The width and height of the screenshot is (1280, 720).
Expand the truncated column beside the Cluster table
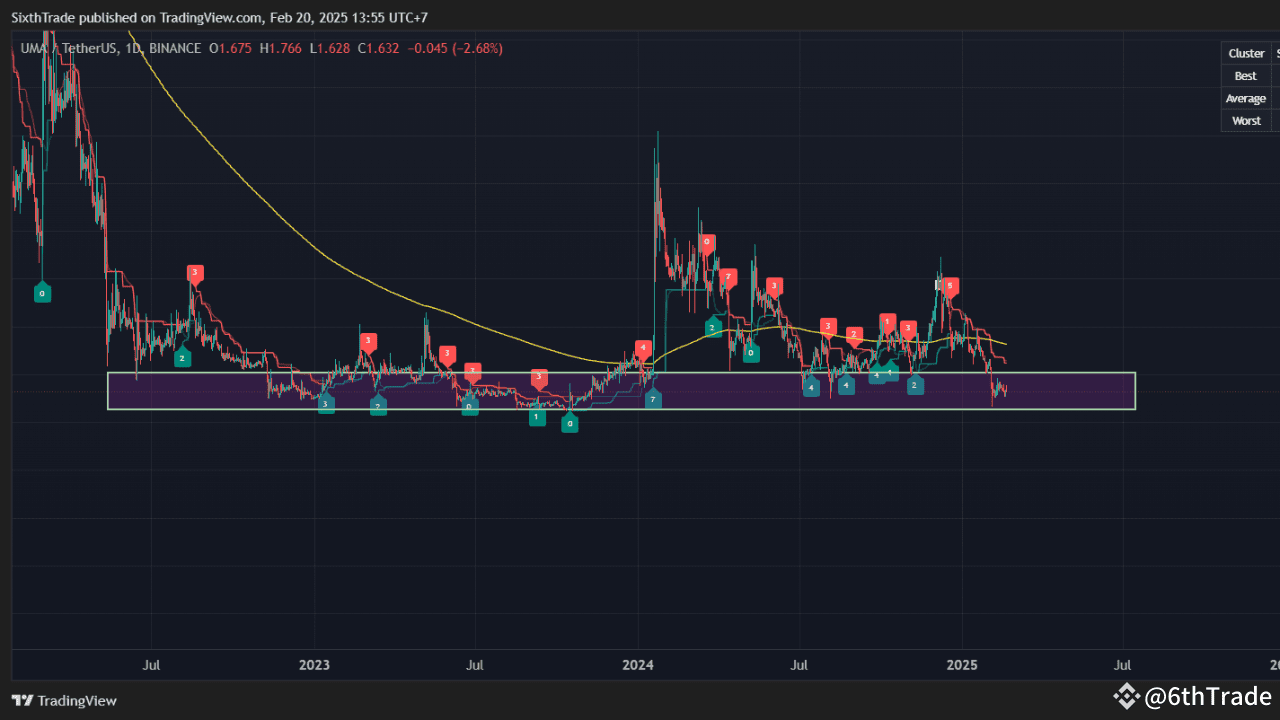pyautogui.click(x=1275, y=52)
